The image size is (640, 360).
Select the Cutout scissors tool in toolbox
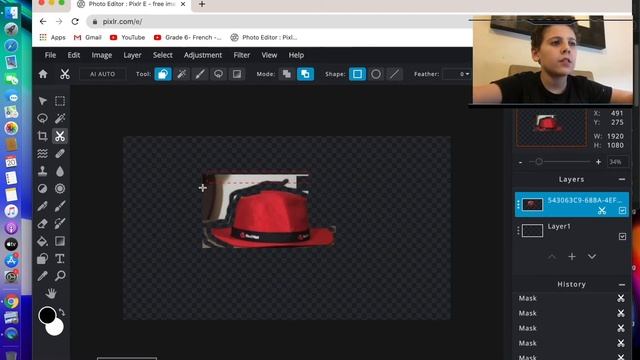point(60,136)
